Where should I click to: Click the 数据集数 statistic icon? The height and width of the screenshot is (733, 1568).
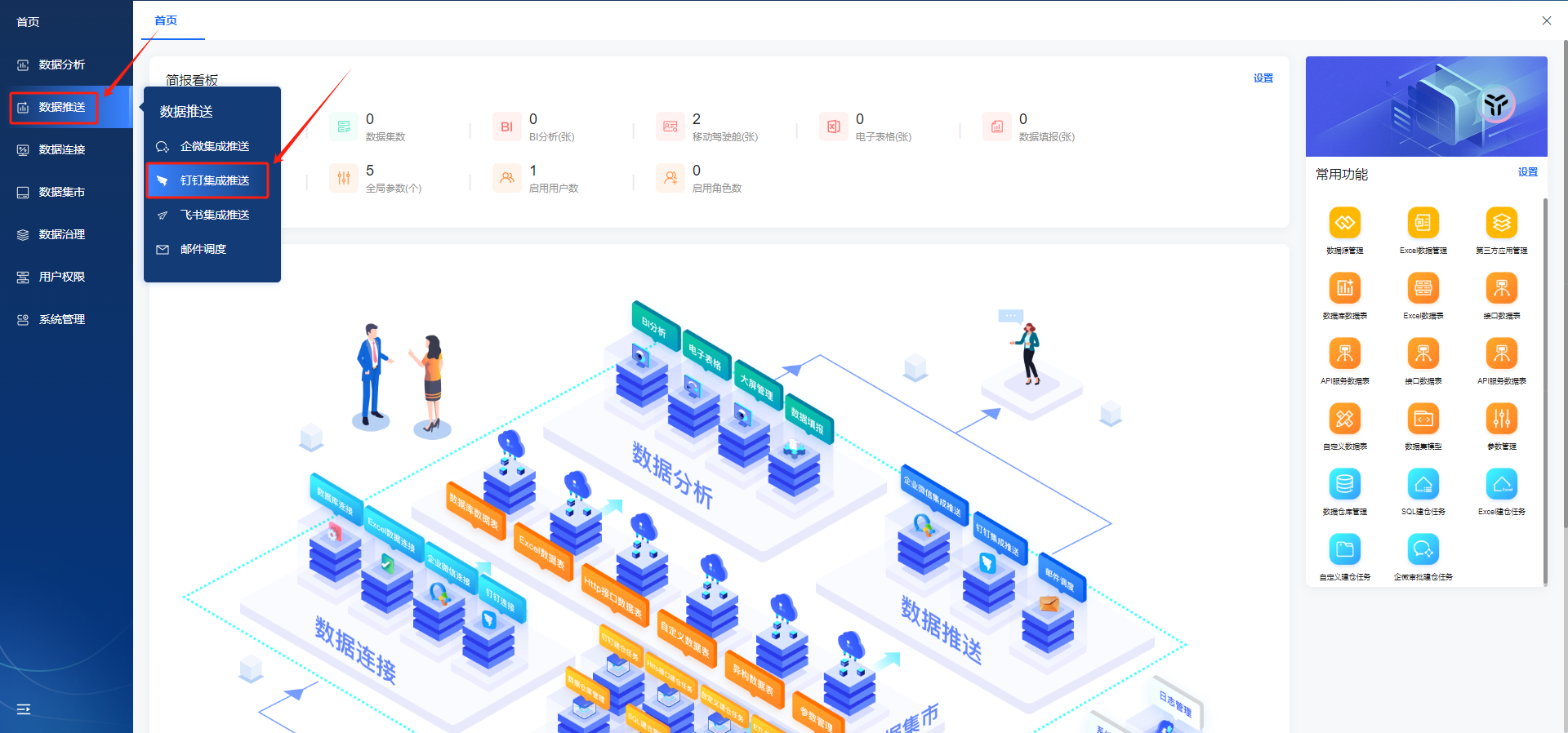coord(344,127)
